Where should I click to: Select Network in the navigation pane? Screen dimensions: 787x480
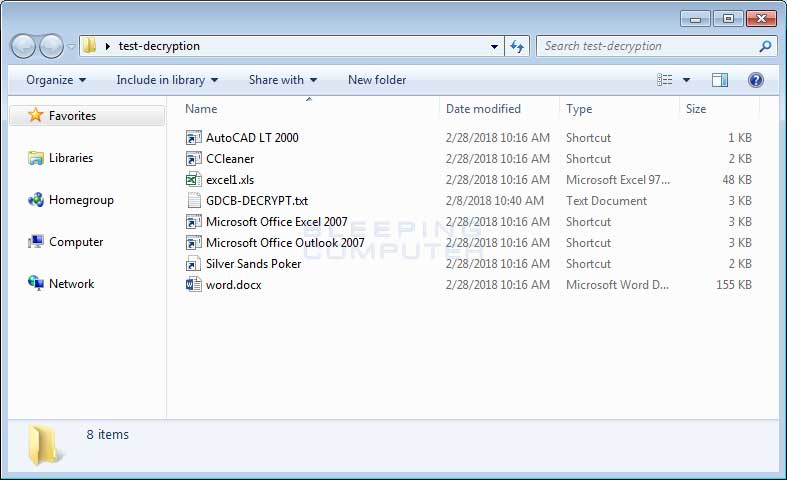[71, 284]
